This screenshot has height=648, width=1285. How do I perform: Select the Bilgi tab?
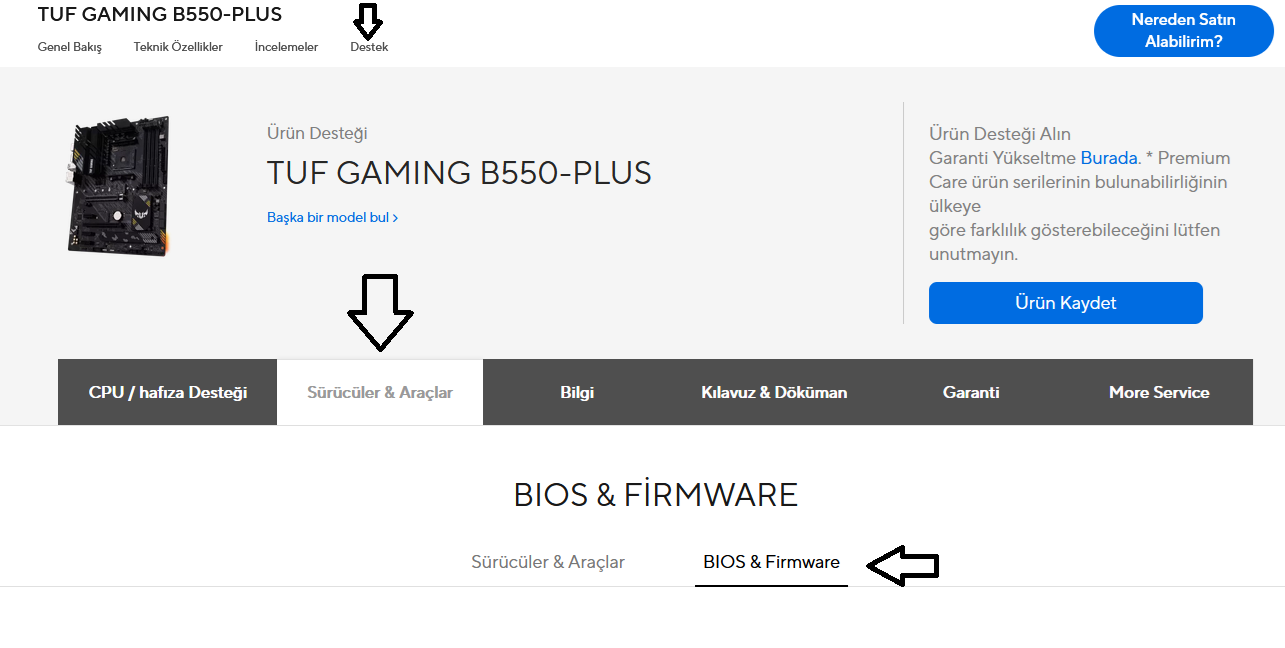pos(577,392)
